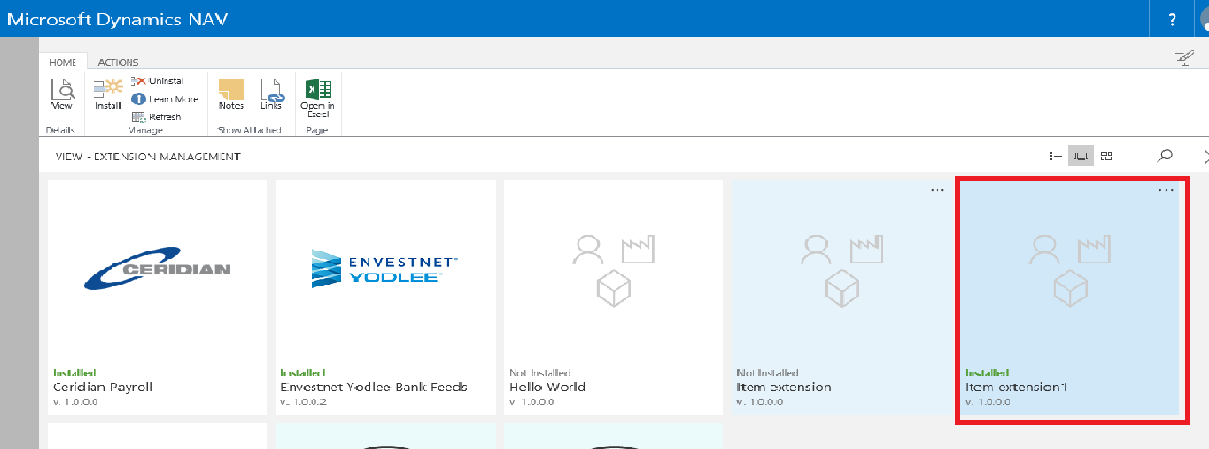Screen dimensions: 1209x449
Task: Open the Envestnet Yodlee Bank Feeds tile
Action: pyautogui.click(x=385, y=297)
